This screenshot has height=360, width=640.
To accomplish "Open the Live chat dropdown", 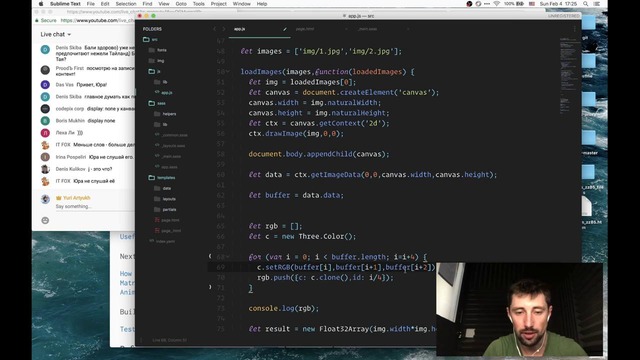I will (56, 34).
